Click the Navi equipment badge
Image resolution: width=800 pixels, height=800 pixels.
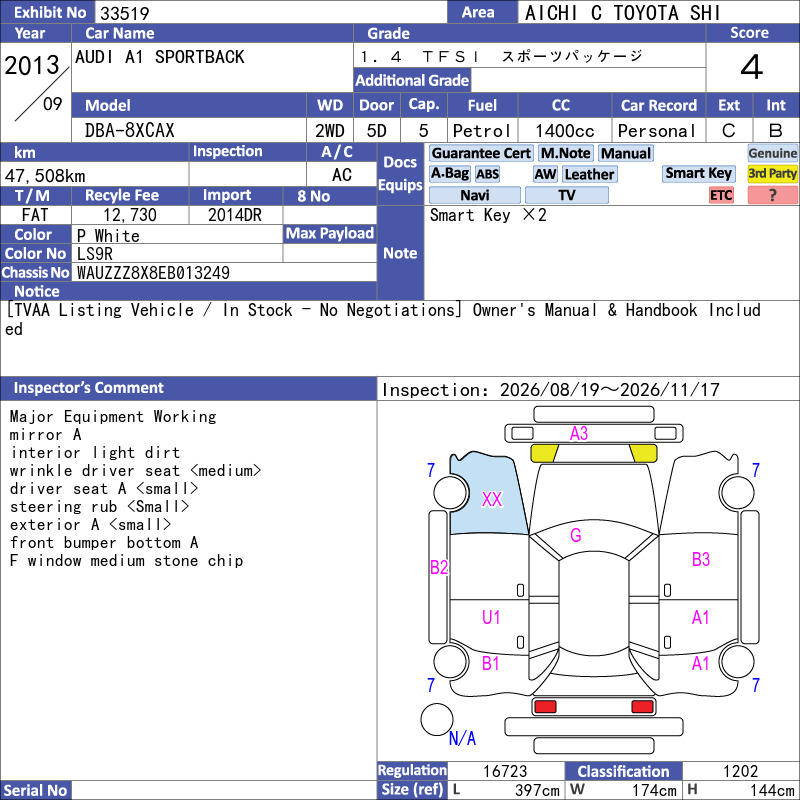point(474,195)
